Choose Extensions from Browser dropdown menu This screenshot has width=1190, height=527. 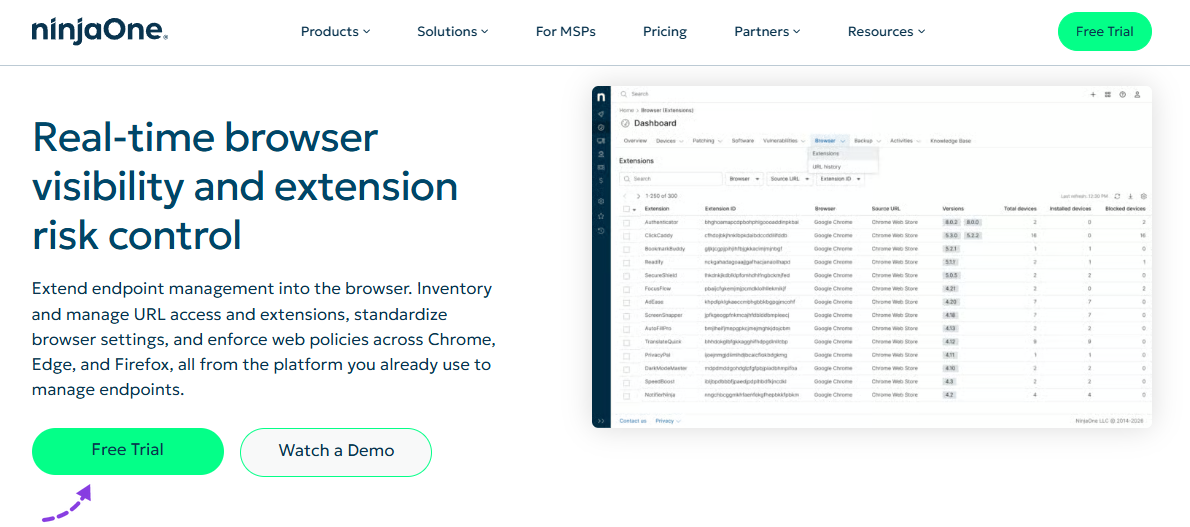point(842,153)
